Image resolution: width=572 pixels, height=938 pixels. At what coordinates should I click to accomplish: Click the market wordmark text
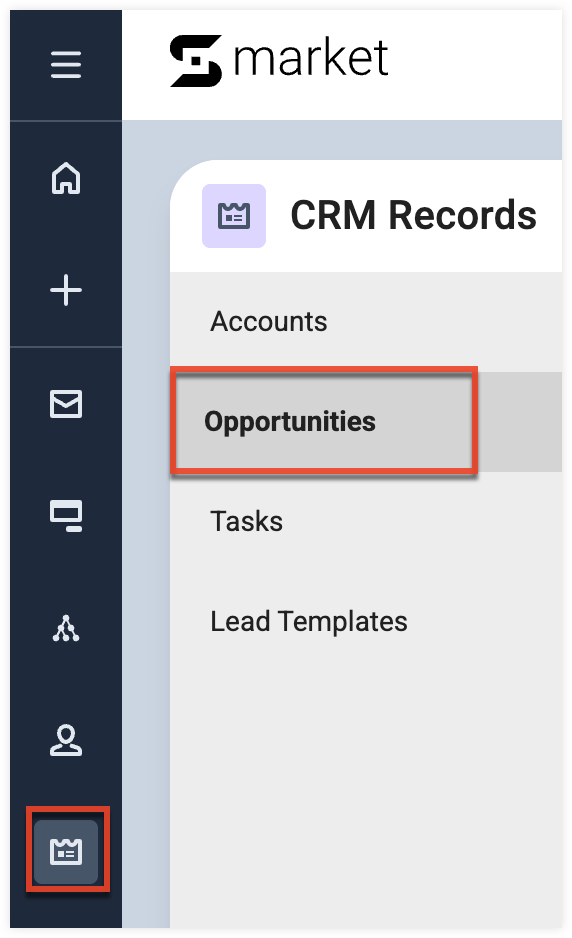pyautogui.click(x=311, y=58)
